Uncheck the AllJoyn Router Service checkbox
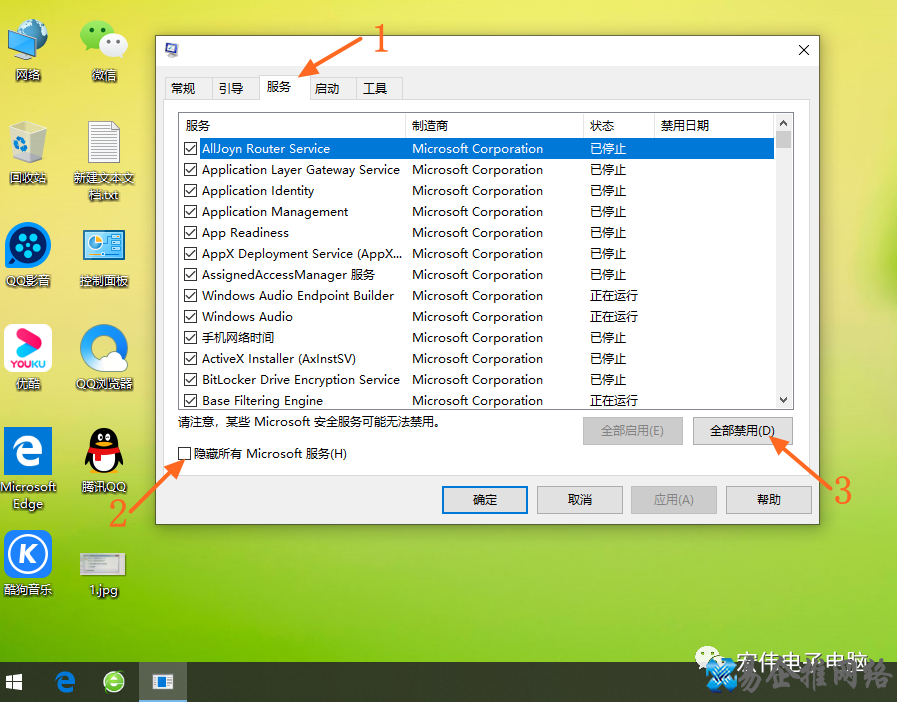 pyautogui.click(x=191, y=149)
